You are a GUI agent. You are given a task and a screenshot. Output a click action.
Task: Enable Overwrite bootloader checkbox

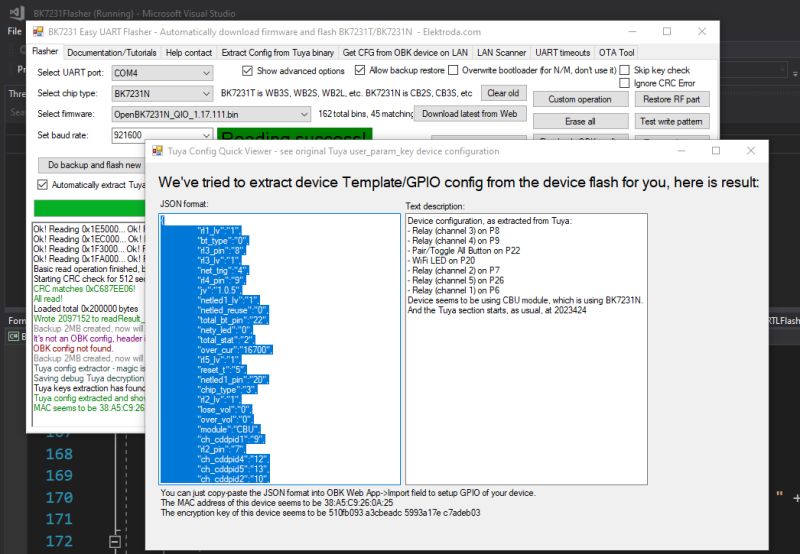tap(453, 70)
